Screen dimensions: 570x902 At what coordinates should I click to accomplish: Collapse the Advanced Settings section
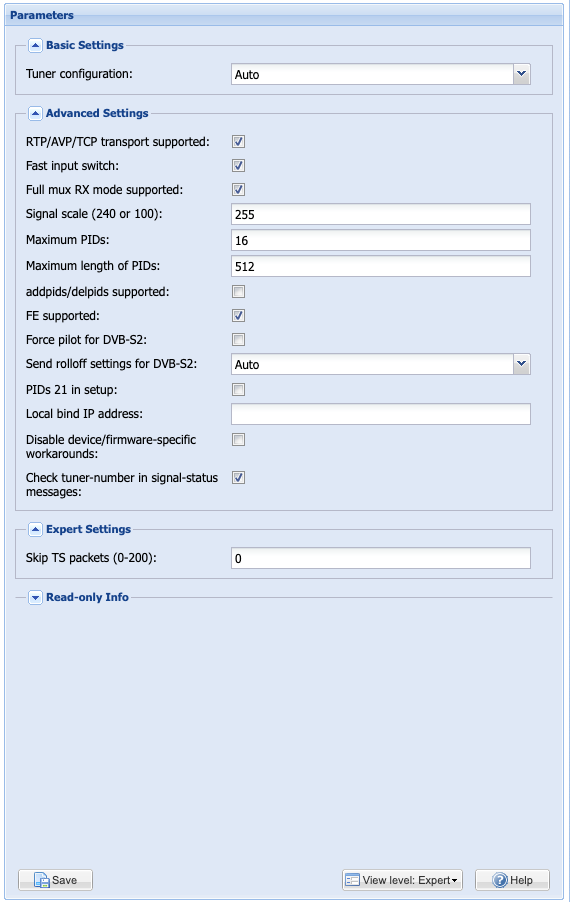point(35,113)
